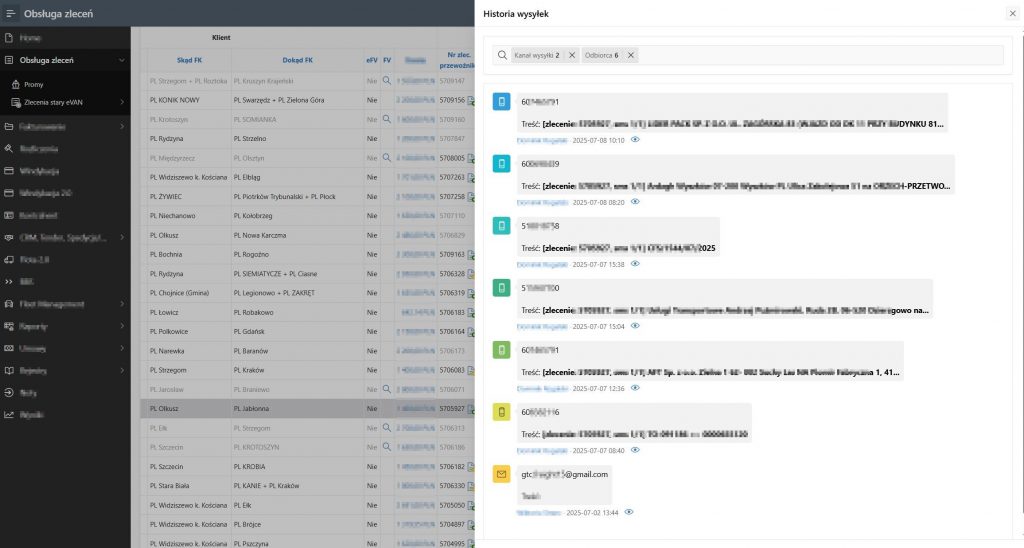Image resolution: width=1024 pixels, height=548 pixels.
Task: Expand the Fleet Management sidebar item
Action: (121, 304)
